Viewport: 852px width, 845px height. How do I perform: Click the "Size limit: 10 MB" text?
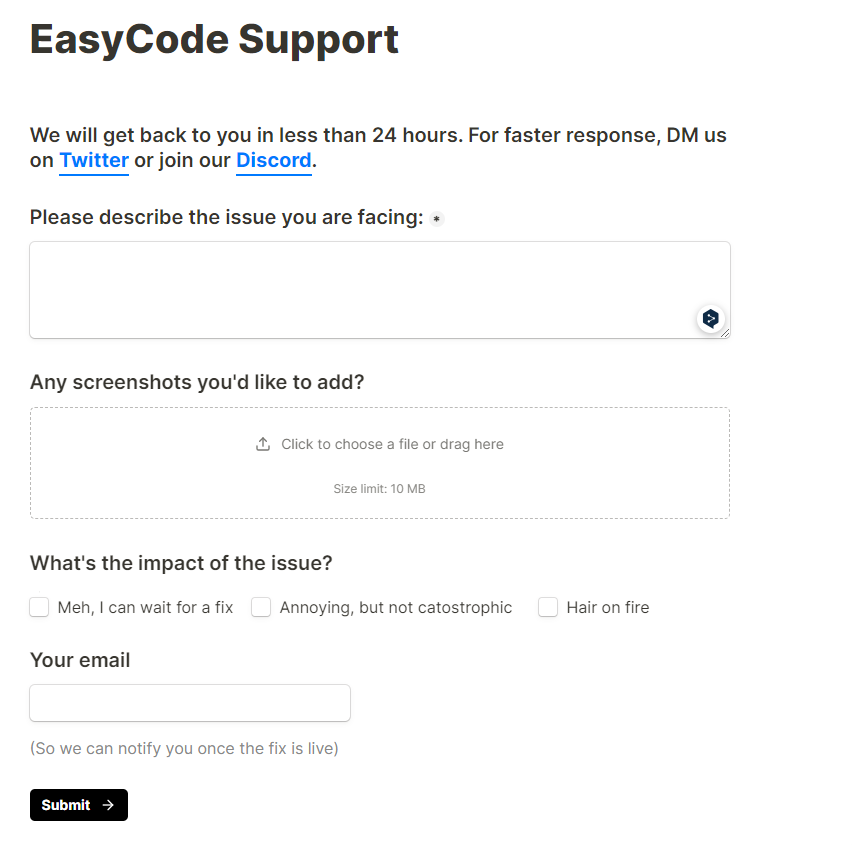[380, 488]
